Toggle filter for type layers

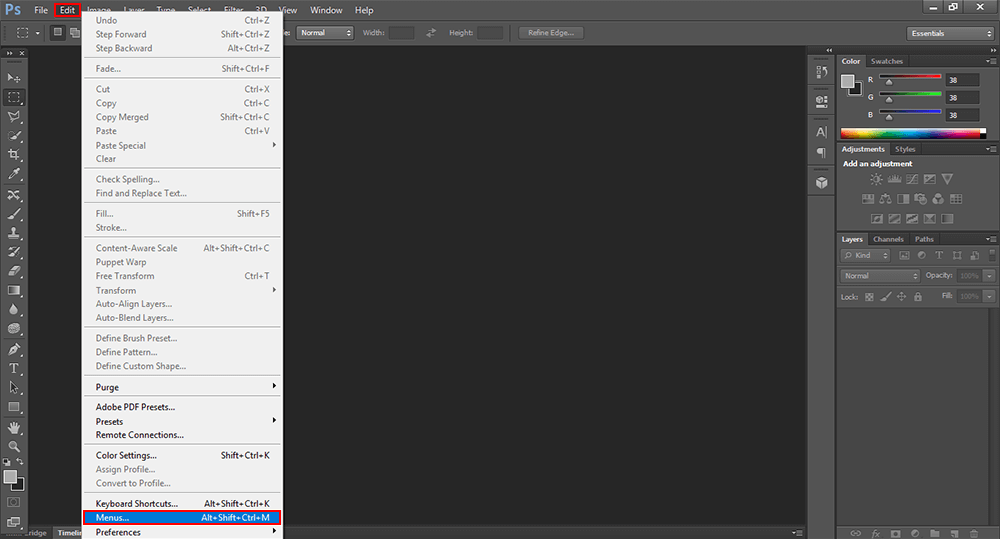pos(939,255)
